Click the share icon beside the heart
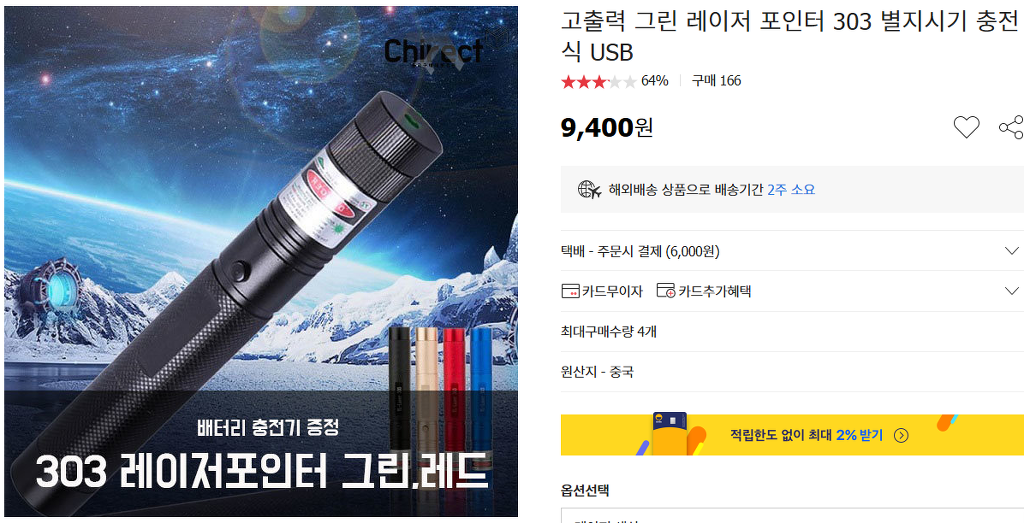This screenshot has height=523, width=1024. pyautogui.click(x=1012, y=127)
